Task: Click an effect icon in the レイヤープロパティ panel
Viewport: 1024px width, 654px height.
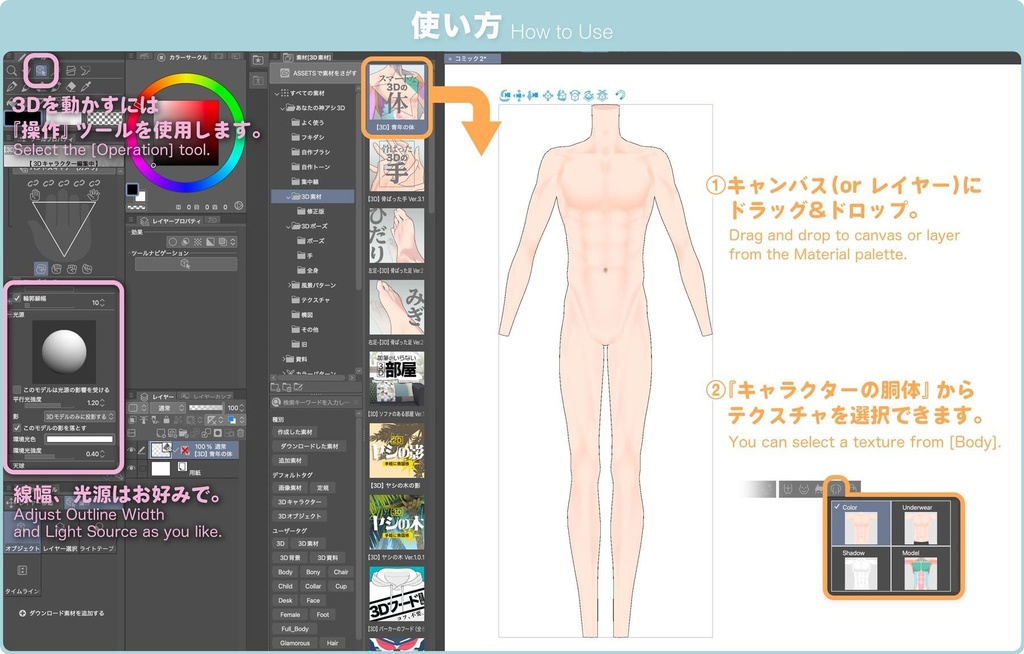Action: tap(174, 241)
